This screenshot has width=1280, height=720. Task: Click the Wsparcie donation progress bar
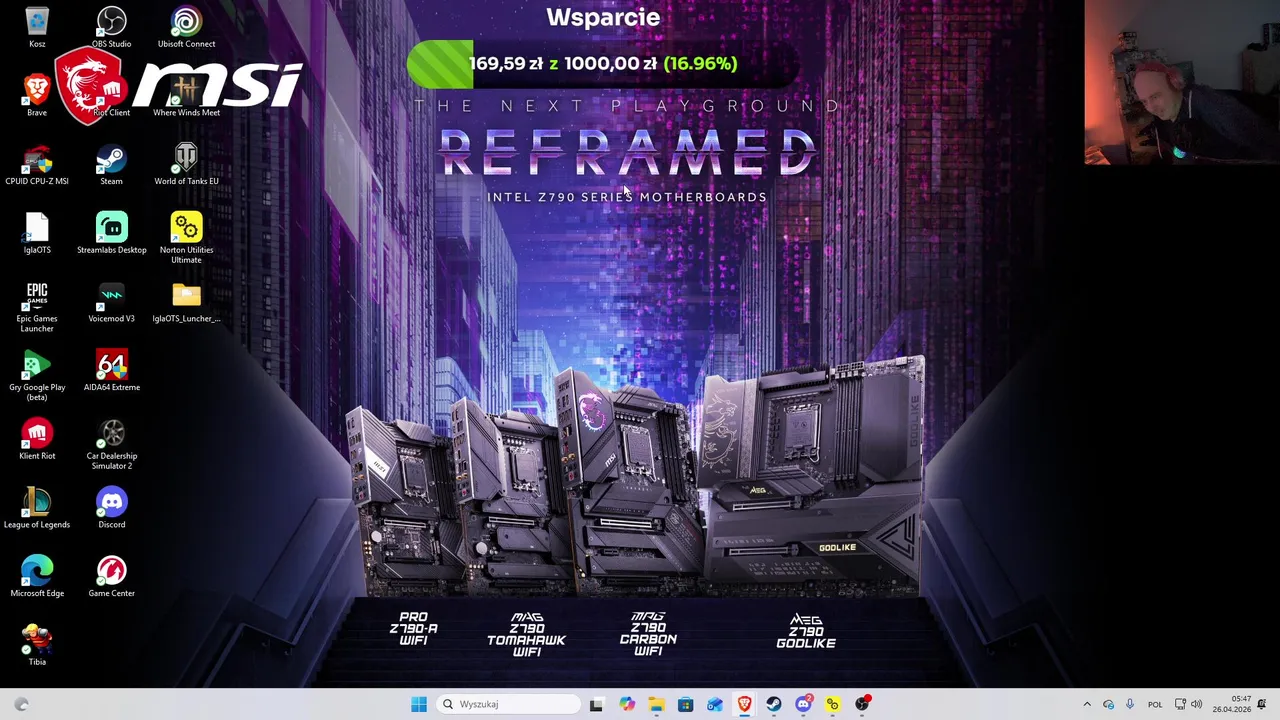[603, 64]
